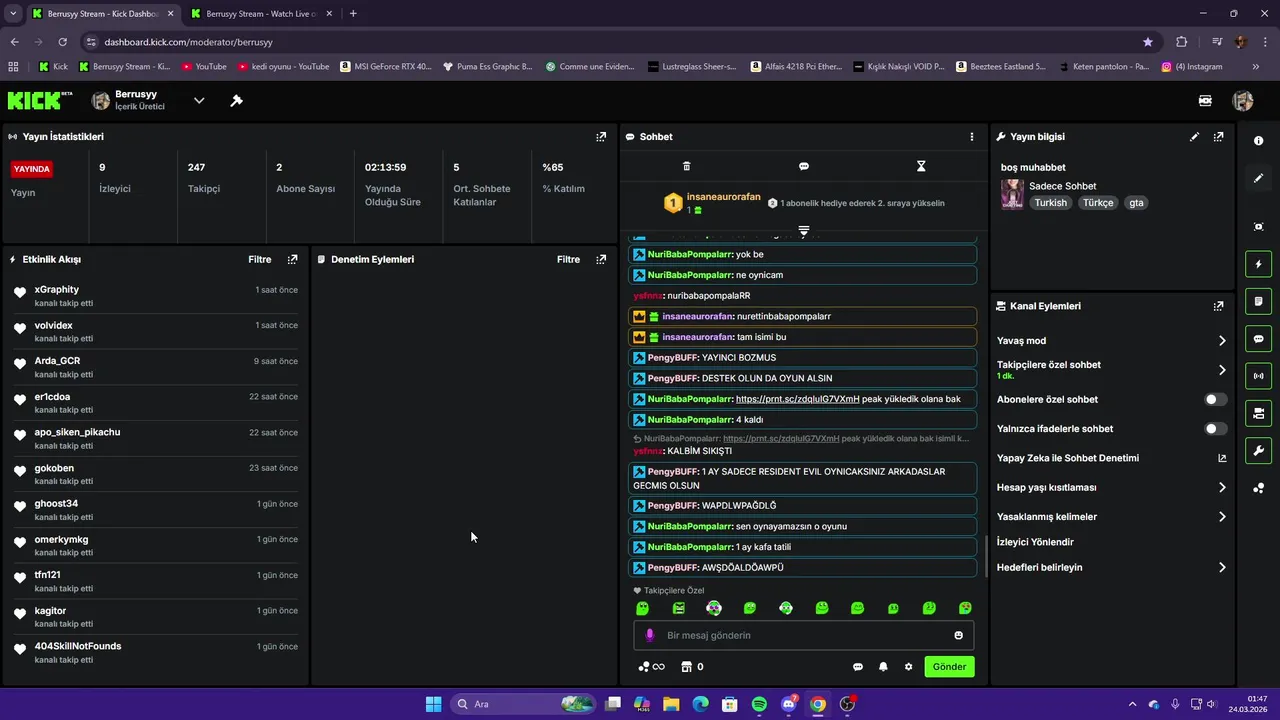The image size is (1280, 720).
Task: Click the info icon in right sidebar
Action: (x=1258, y=141)
